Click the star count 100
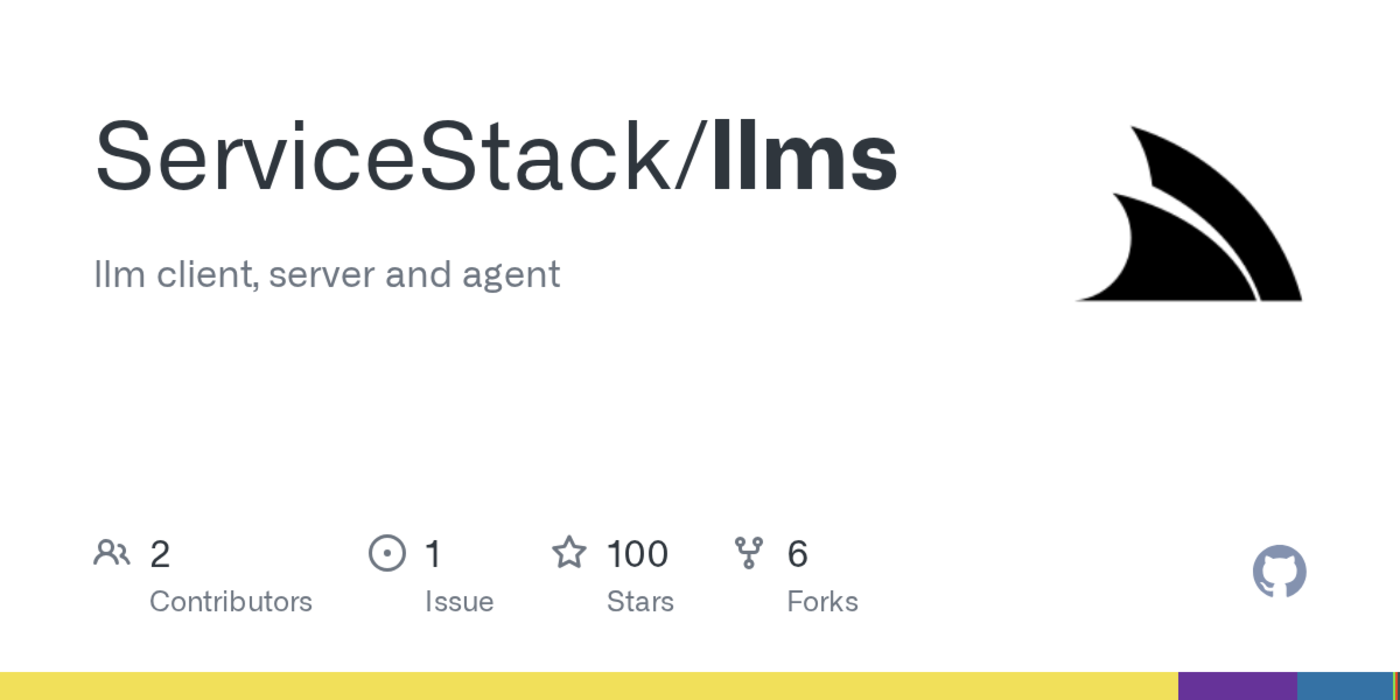 pyautogui.click(x=637, y=554)
